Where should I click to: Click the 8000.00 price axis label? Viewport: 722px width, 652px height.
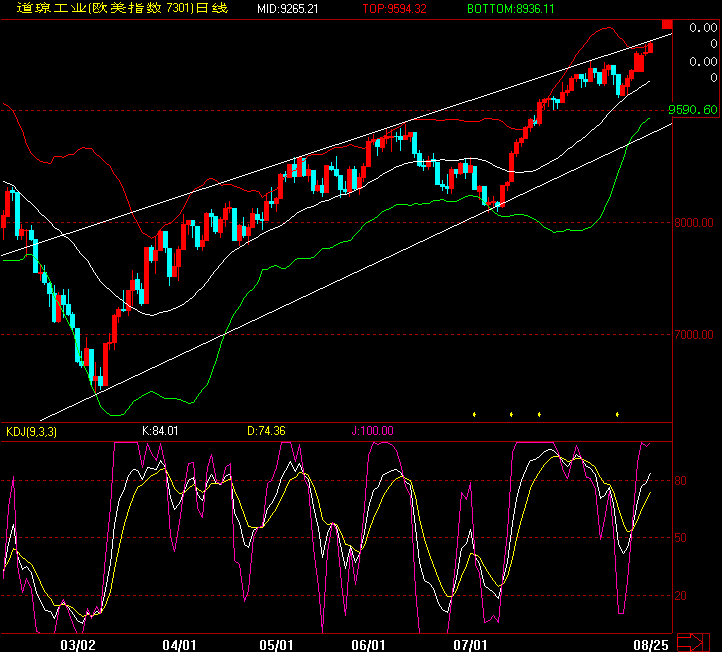[694, 223]
